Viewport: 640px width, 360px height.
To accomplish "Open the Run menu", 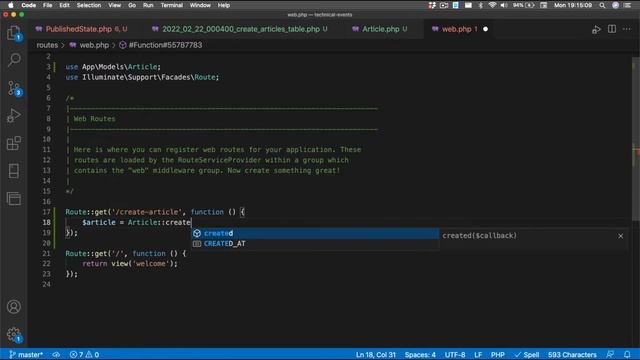I will click(148, 5).
